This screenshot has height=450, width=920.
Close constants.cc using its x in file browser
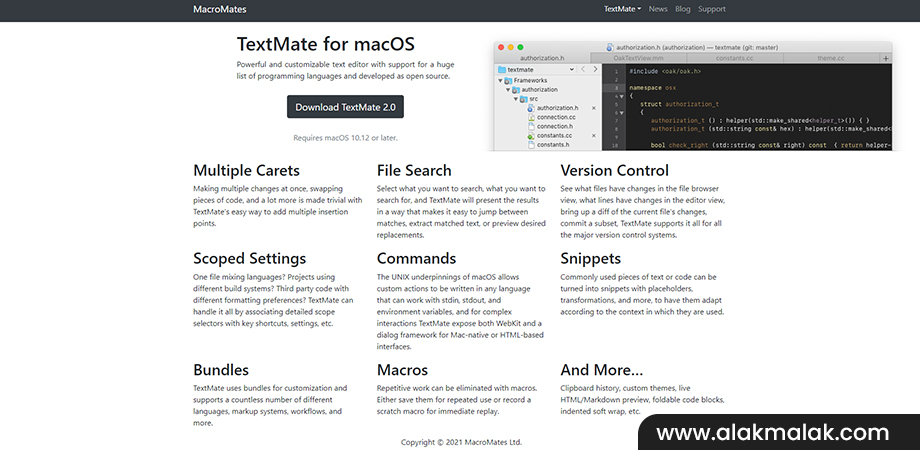pyautogui.click(x=594, y=136)
